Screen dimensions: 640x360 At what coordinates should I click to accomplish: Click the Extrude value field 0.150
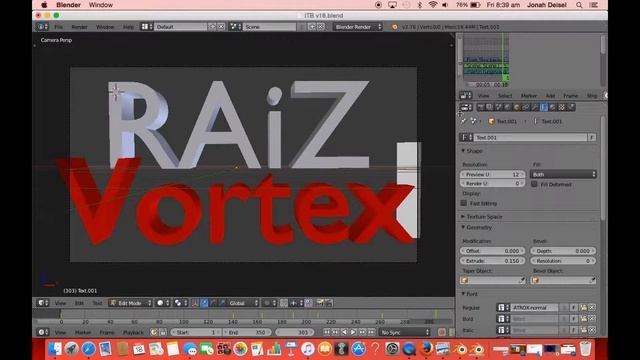point(493,261)
